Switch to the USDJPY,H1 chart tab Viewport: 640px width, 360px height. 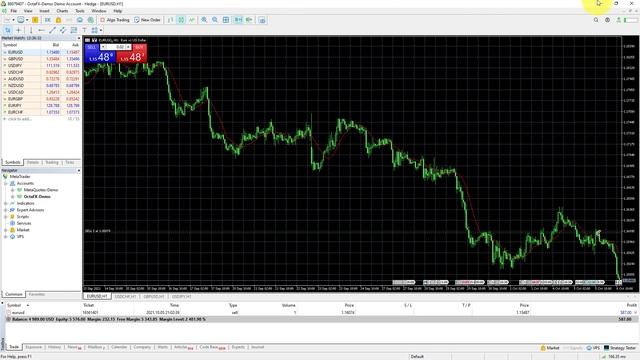coord(182,296)
